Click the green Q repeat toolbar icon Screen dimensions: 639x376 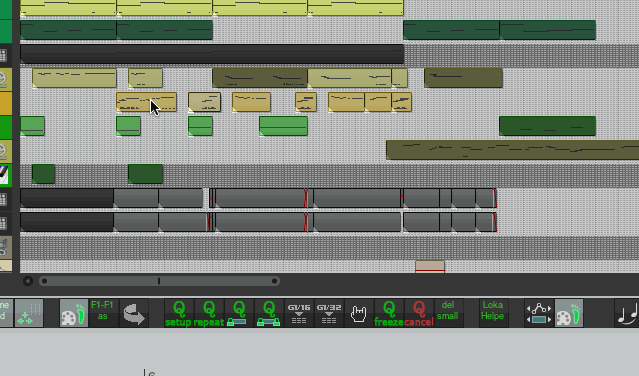[x=209, y=313]
